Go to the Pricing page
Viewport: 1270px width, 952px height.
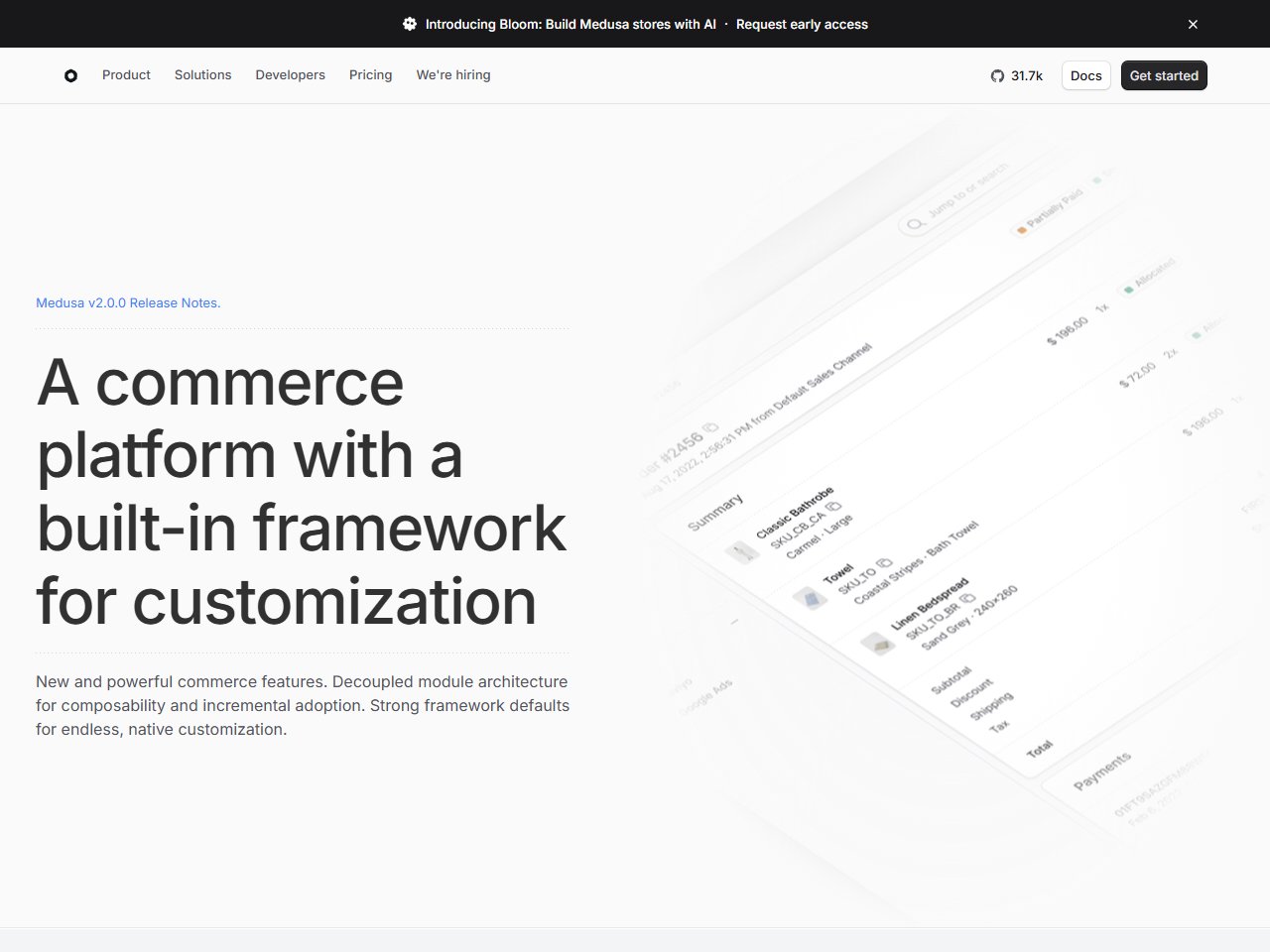[x=370, y=75]
